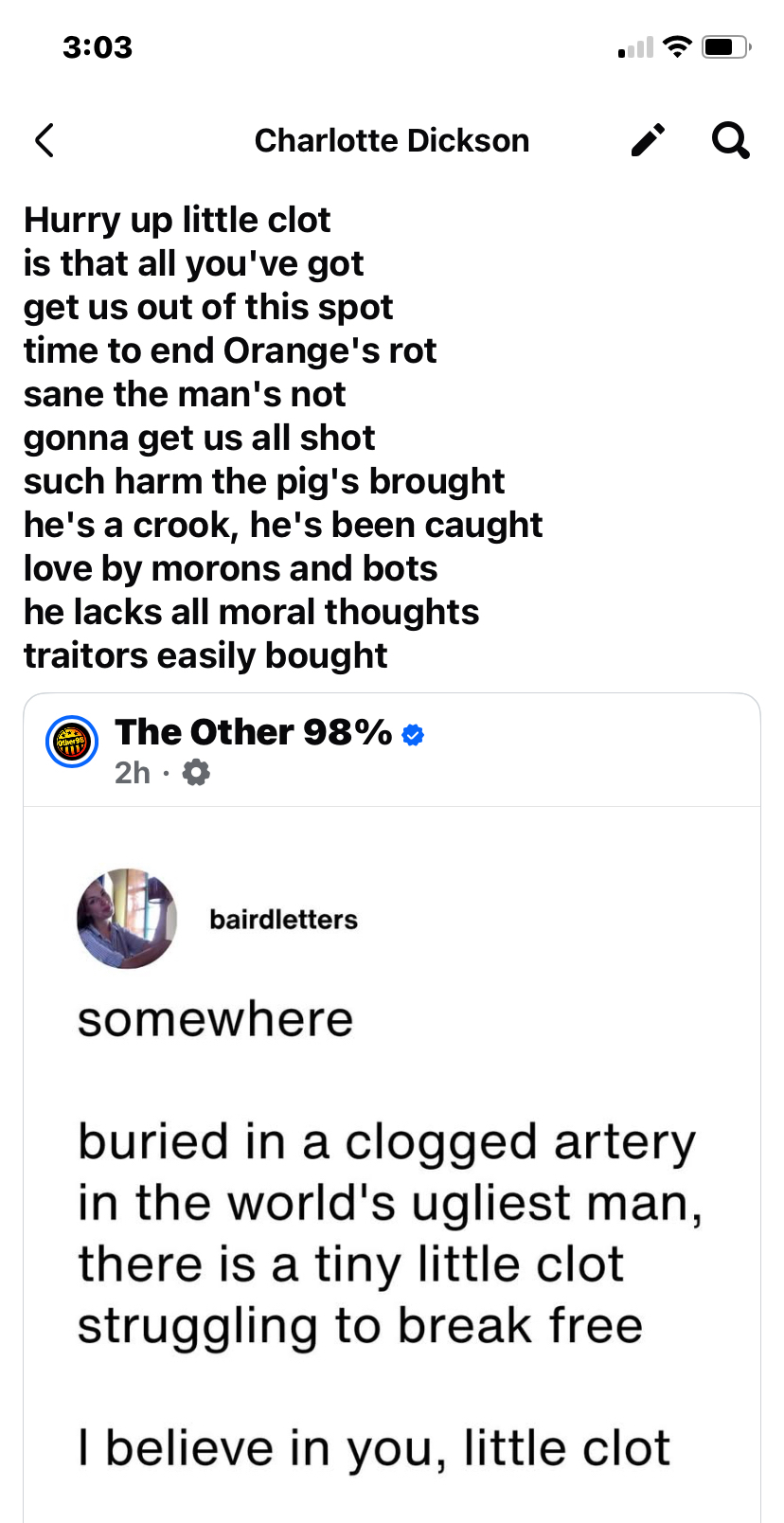Tap 'I believe in you, little clot'
Viewport: 784px width, 1523px height.
pos(374,1448)
